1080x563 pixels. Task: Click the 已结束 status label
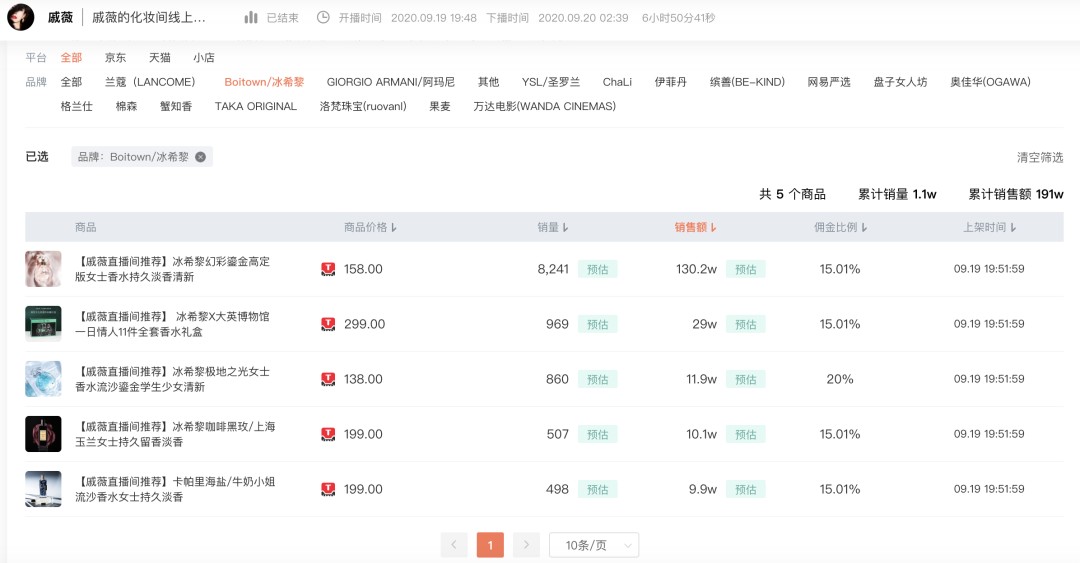coord(282,18)
